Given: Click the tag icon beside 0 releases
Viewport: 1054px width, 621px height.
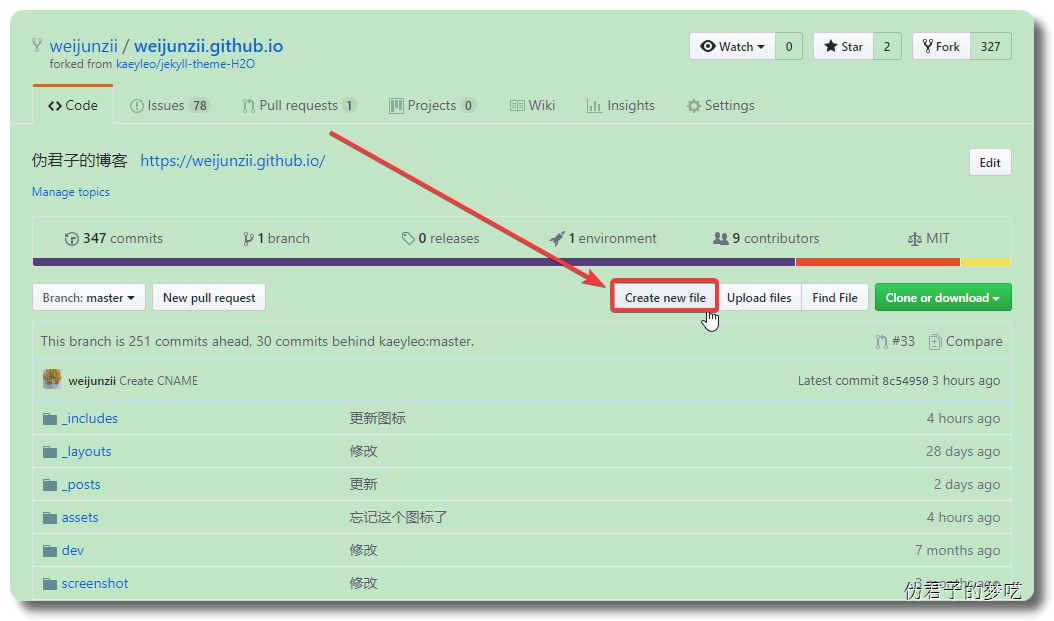Looking at the screenshot, I should click(x=407, y=239).
